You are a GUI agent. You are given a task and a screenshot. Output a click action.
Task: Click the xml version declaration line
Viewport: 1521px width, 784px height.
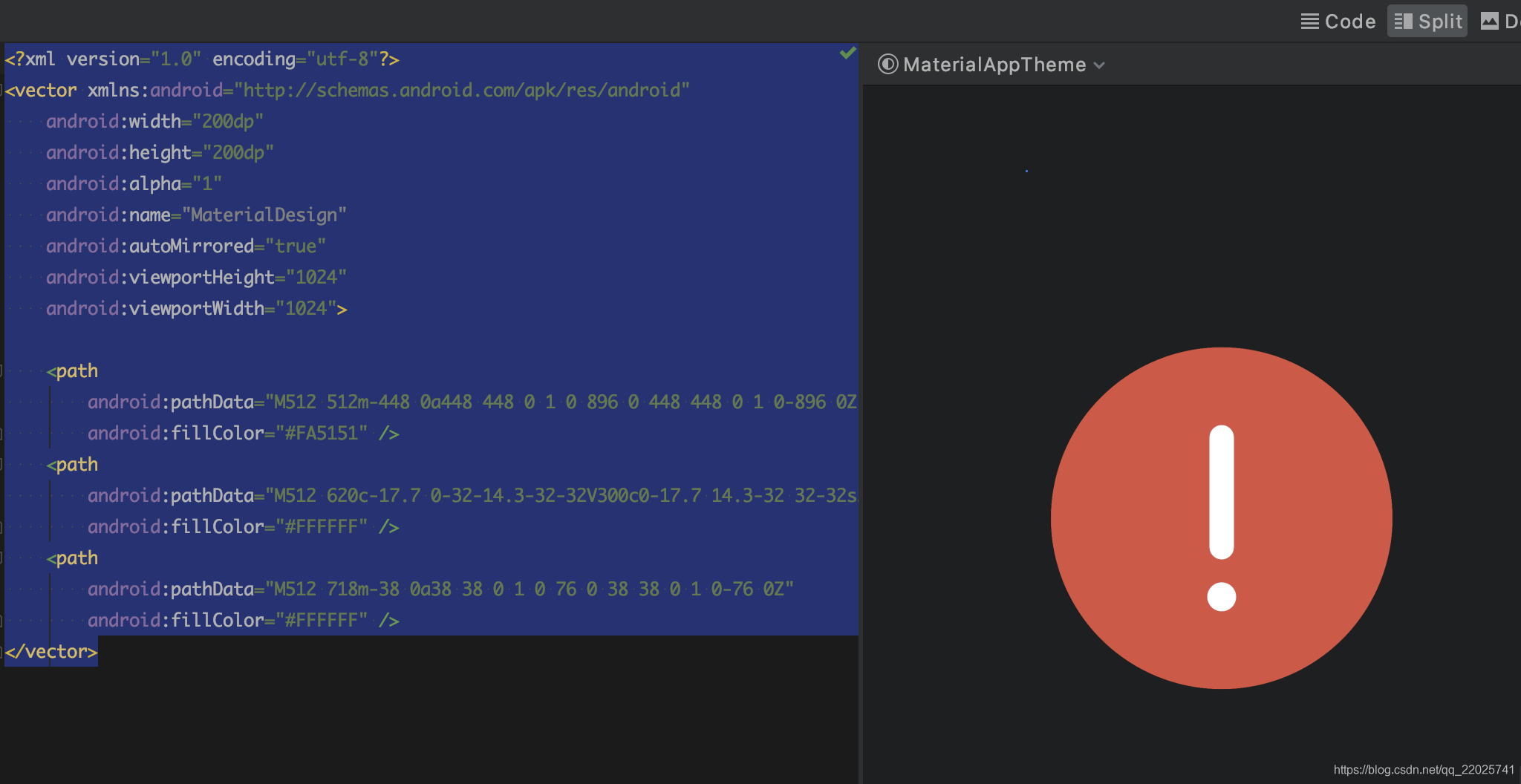202,59
